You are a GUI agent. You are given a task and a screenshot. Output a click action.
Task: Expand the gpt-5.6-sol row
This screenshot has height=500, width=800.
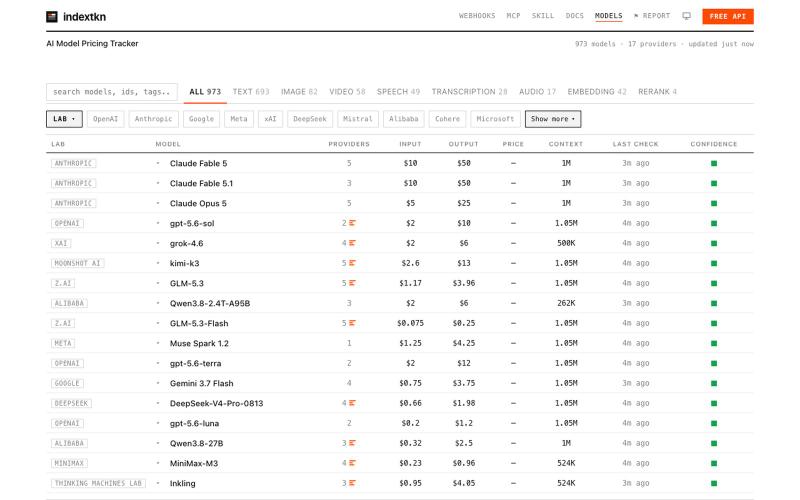pyautogui.click(x=158, y=223)
